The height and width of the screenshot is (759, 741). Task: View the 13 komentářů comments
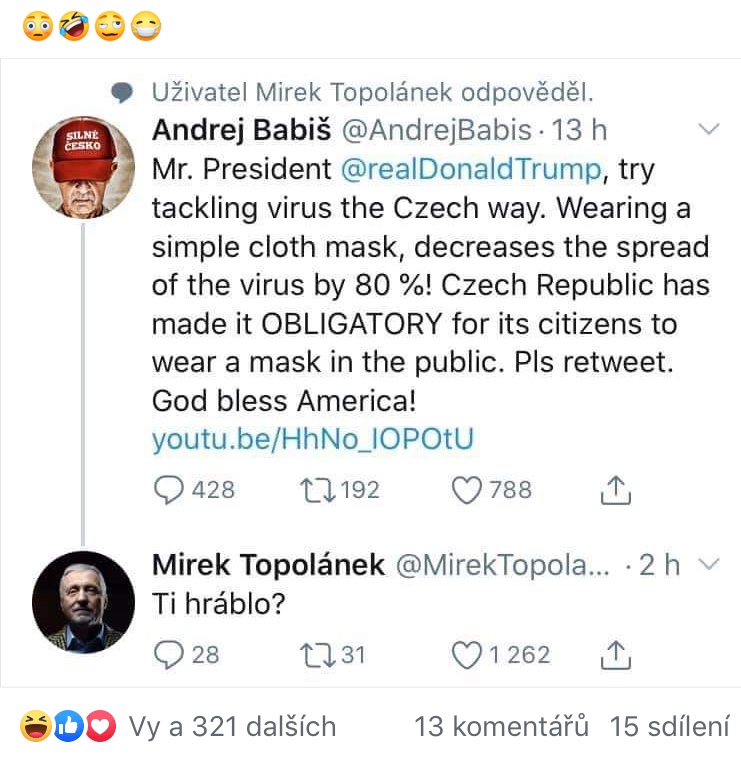click(x=501, y=727)
